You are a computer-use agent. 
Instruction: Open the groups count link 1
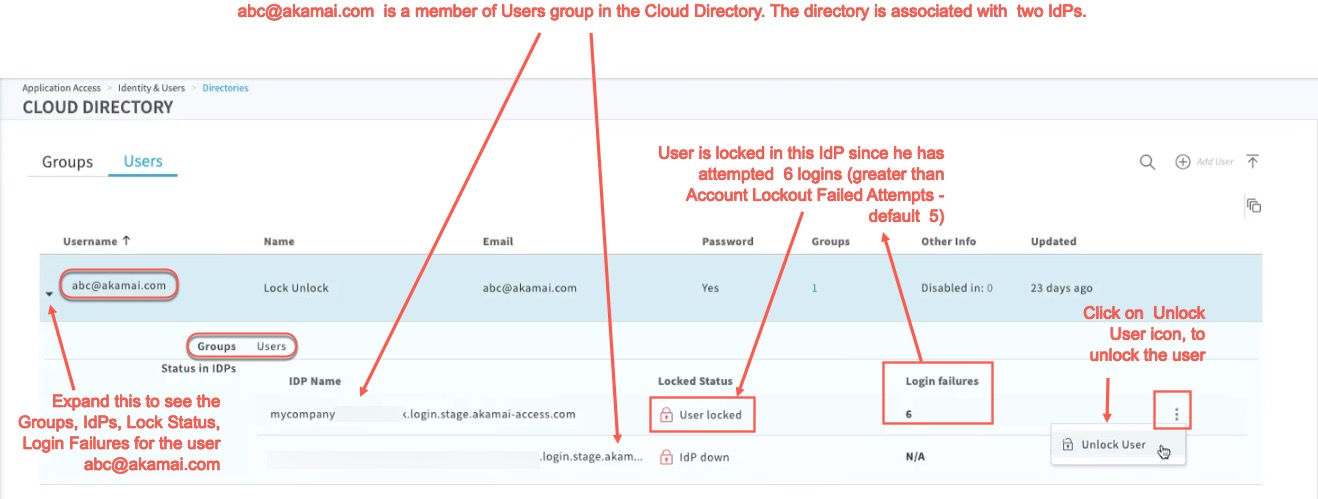[x=814, y=288]
